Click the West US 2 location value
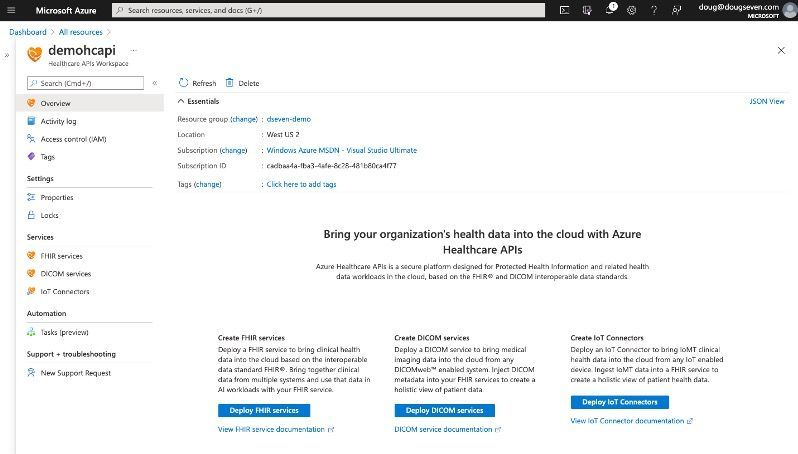This screenshot has height=454, width=798. pyautogui.click(x=283, y=135)
